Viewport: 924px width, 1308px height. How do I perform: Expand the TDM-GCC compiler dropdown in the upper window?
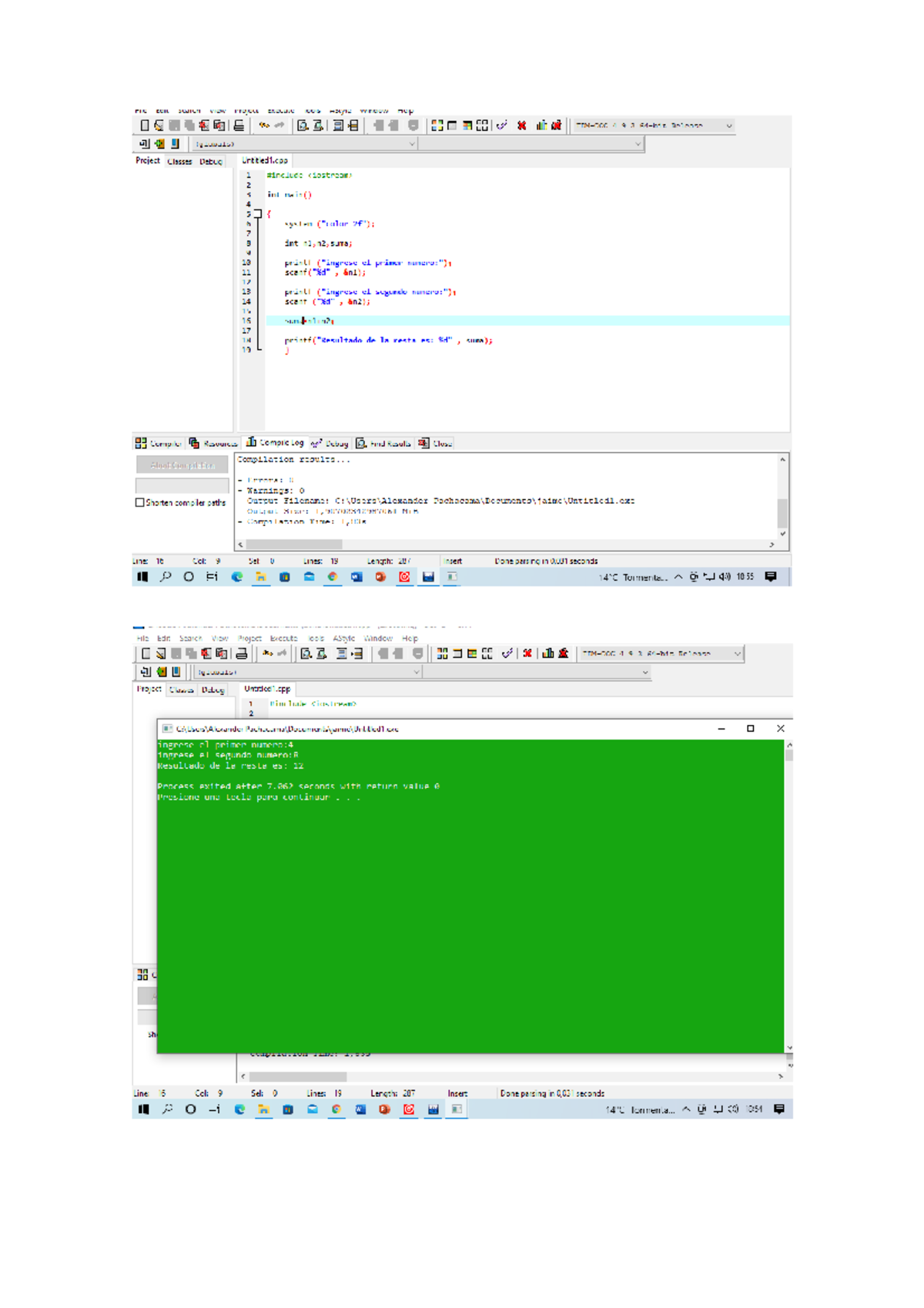click(728, 126)
